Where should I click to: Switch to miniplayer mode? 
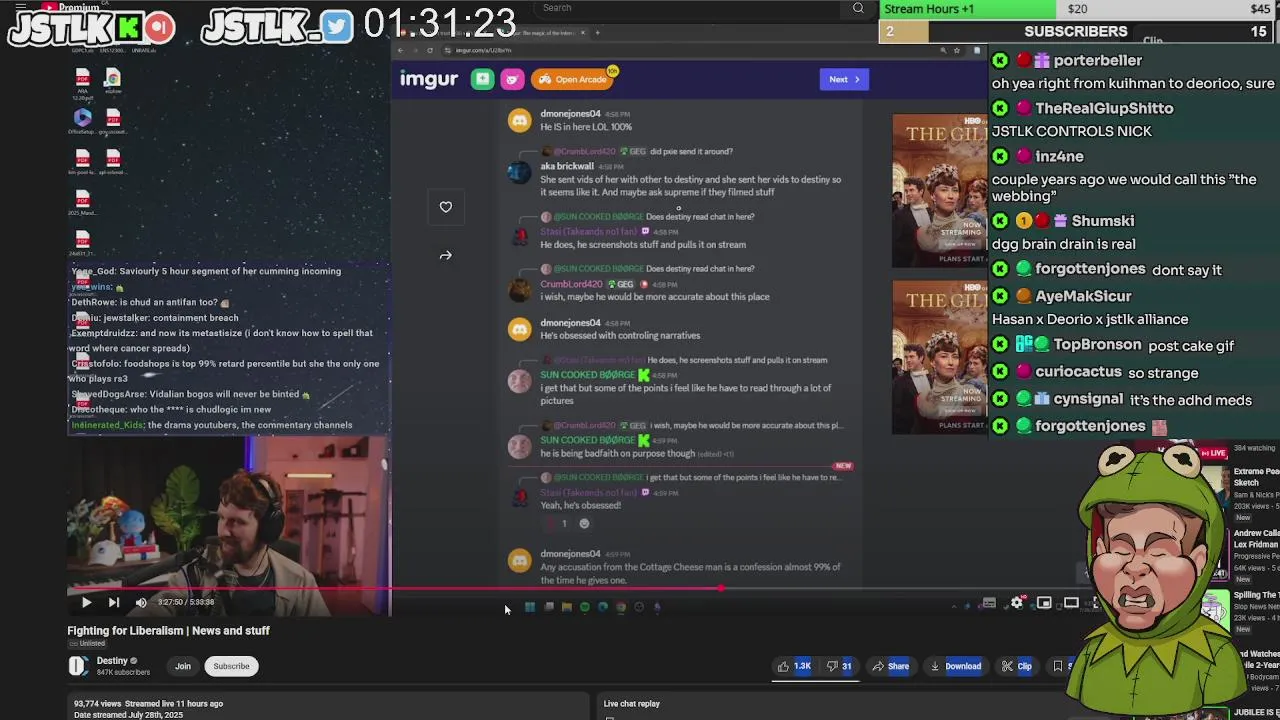coord(1044,602)
